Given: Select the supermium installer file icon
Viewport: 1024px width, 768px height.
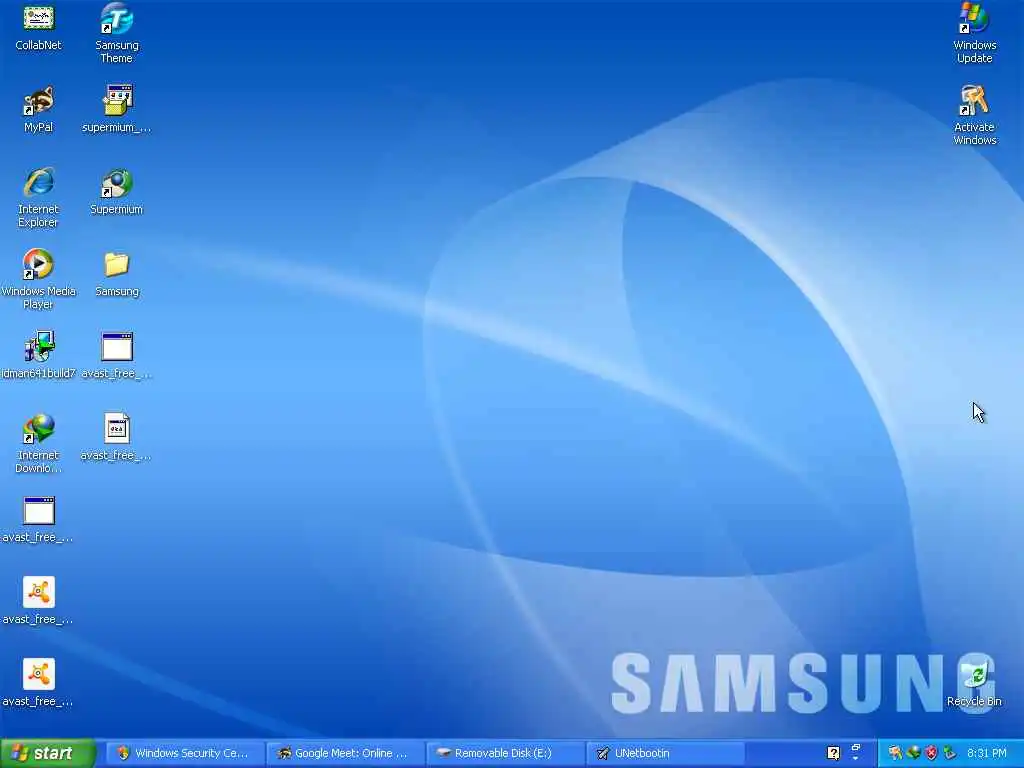Looking at the screenshot, I should [x=116, y=108].
